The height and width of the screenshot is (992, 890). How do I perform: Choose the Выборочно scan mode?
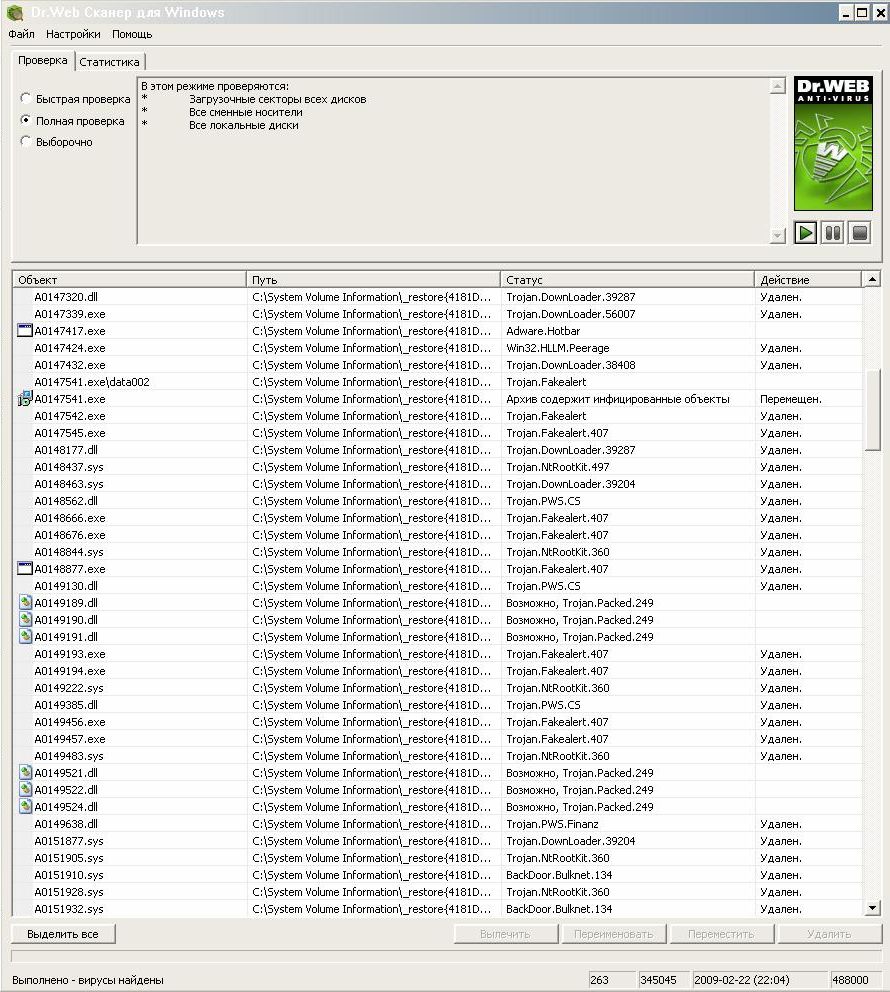26,142
